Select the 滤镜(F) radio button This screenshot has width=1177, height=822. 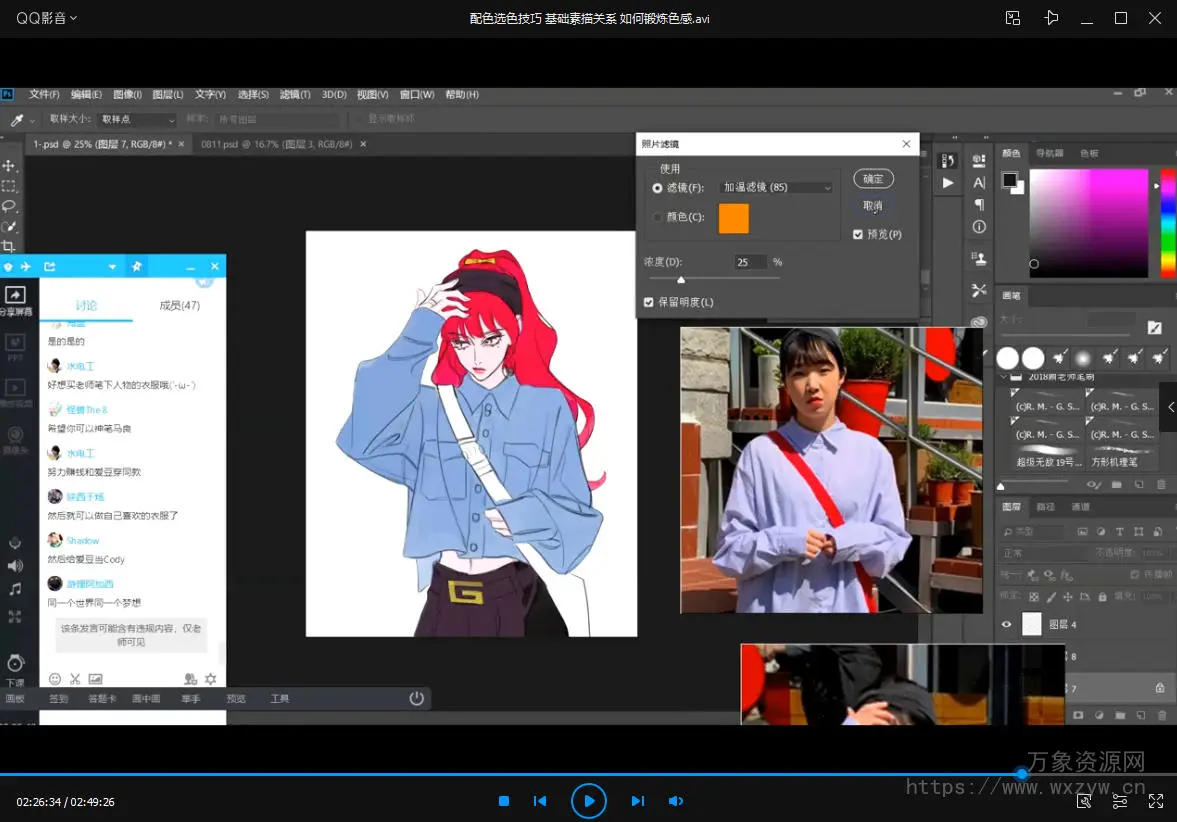click(657, 188)
